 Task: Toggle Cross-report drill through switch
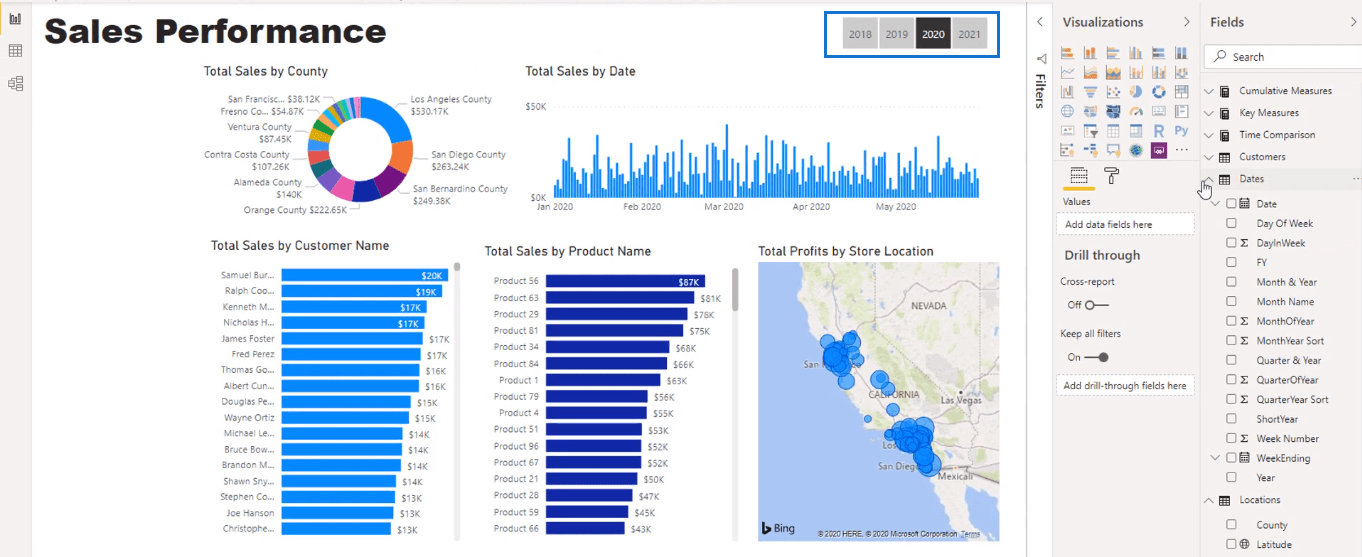(1097, 305)
